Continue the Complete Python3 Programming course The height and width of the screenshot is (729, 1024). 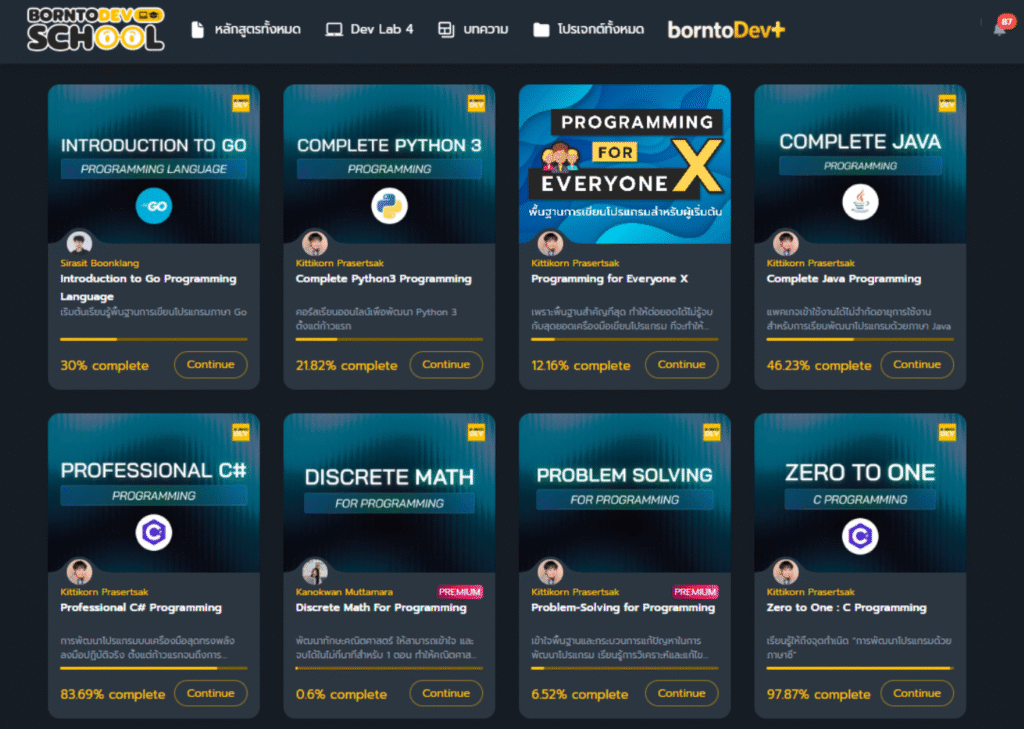click(x=446, y=364)
